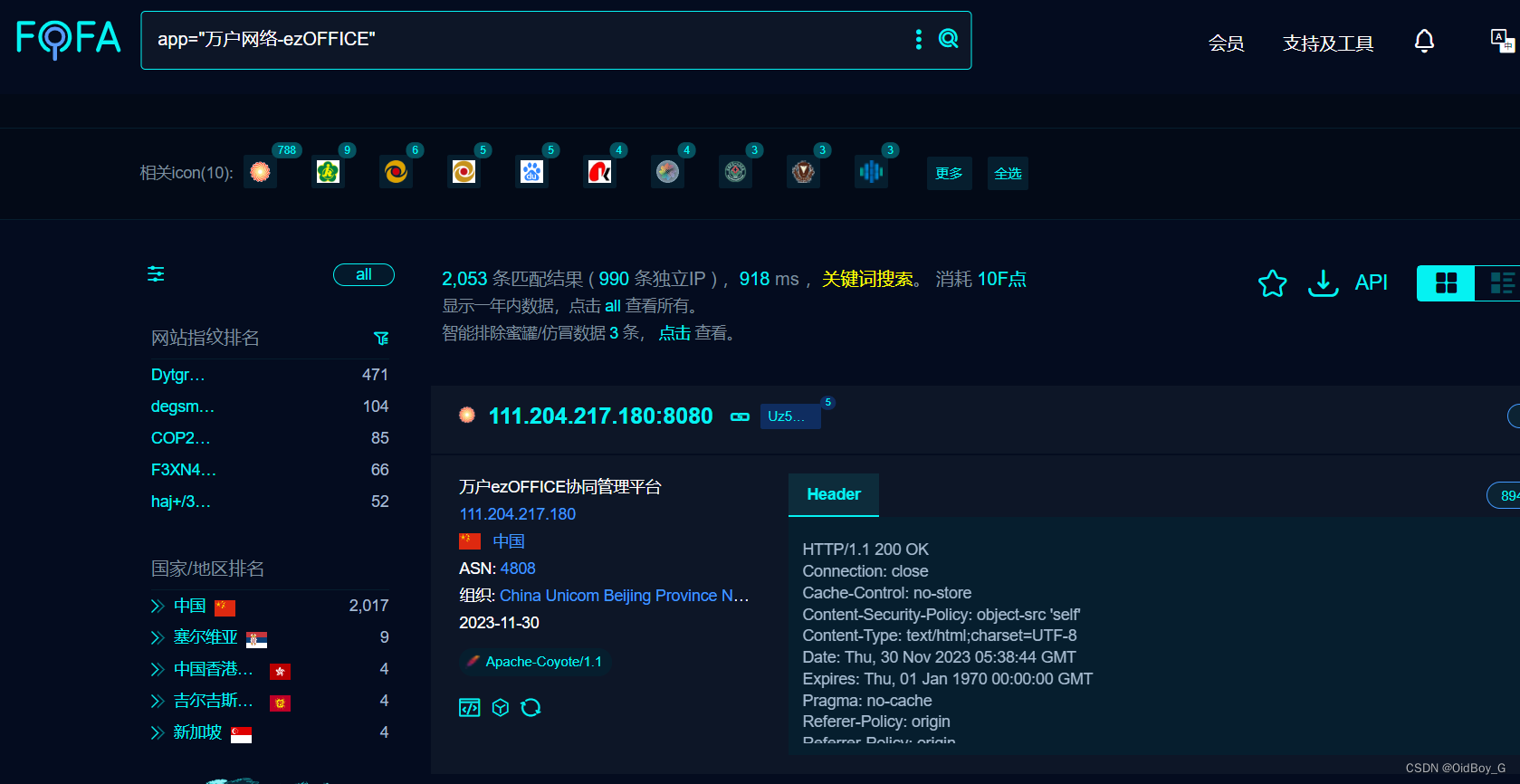
Task: Open host 111.204.217.180:8080 link
Action: pyautogui.click(x=601, y=416)
